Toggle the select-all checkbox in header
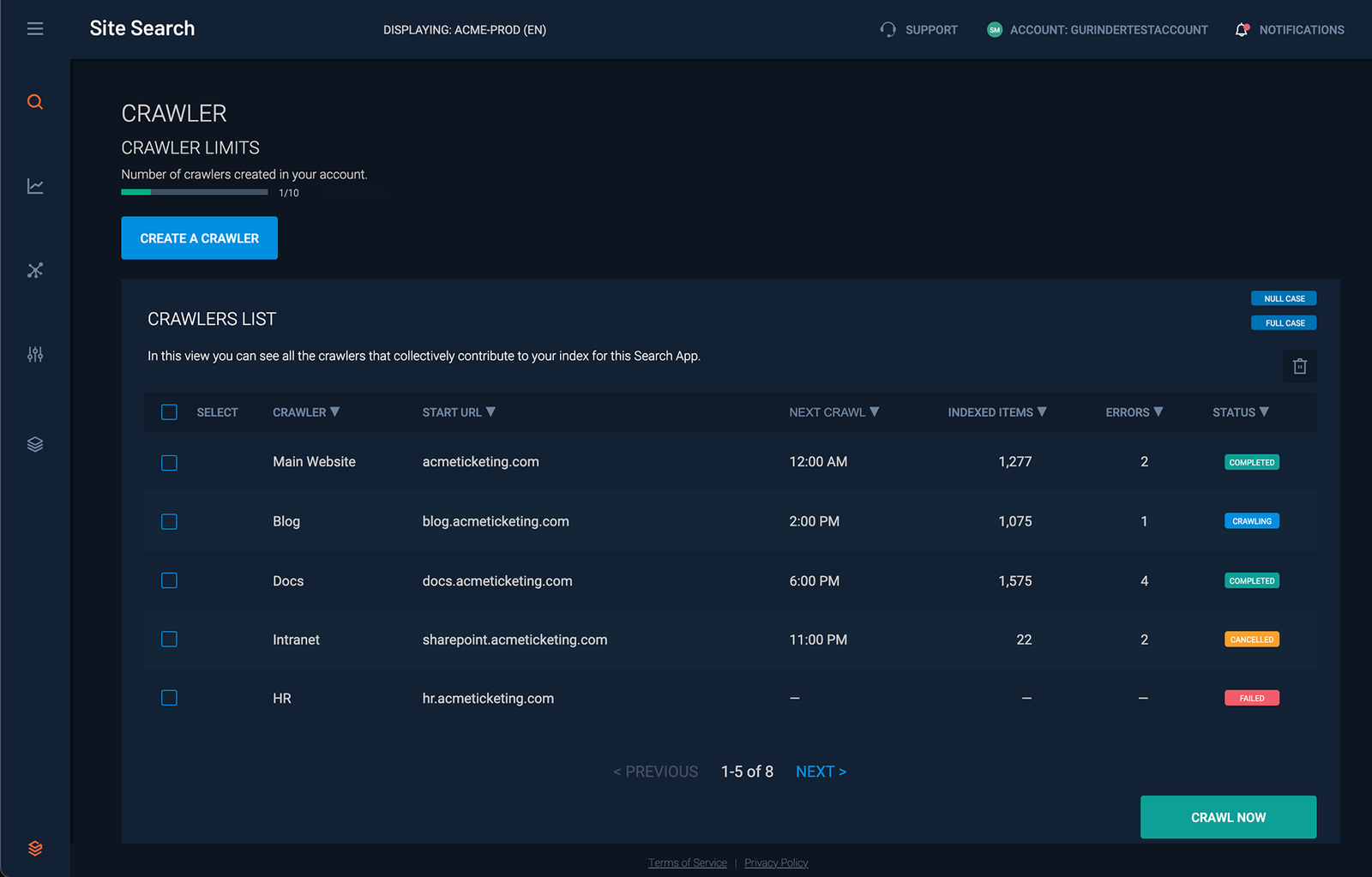Viewport: 1372px width, 877px height. [x=169, y=412]
